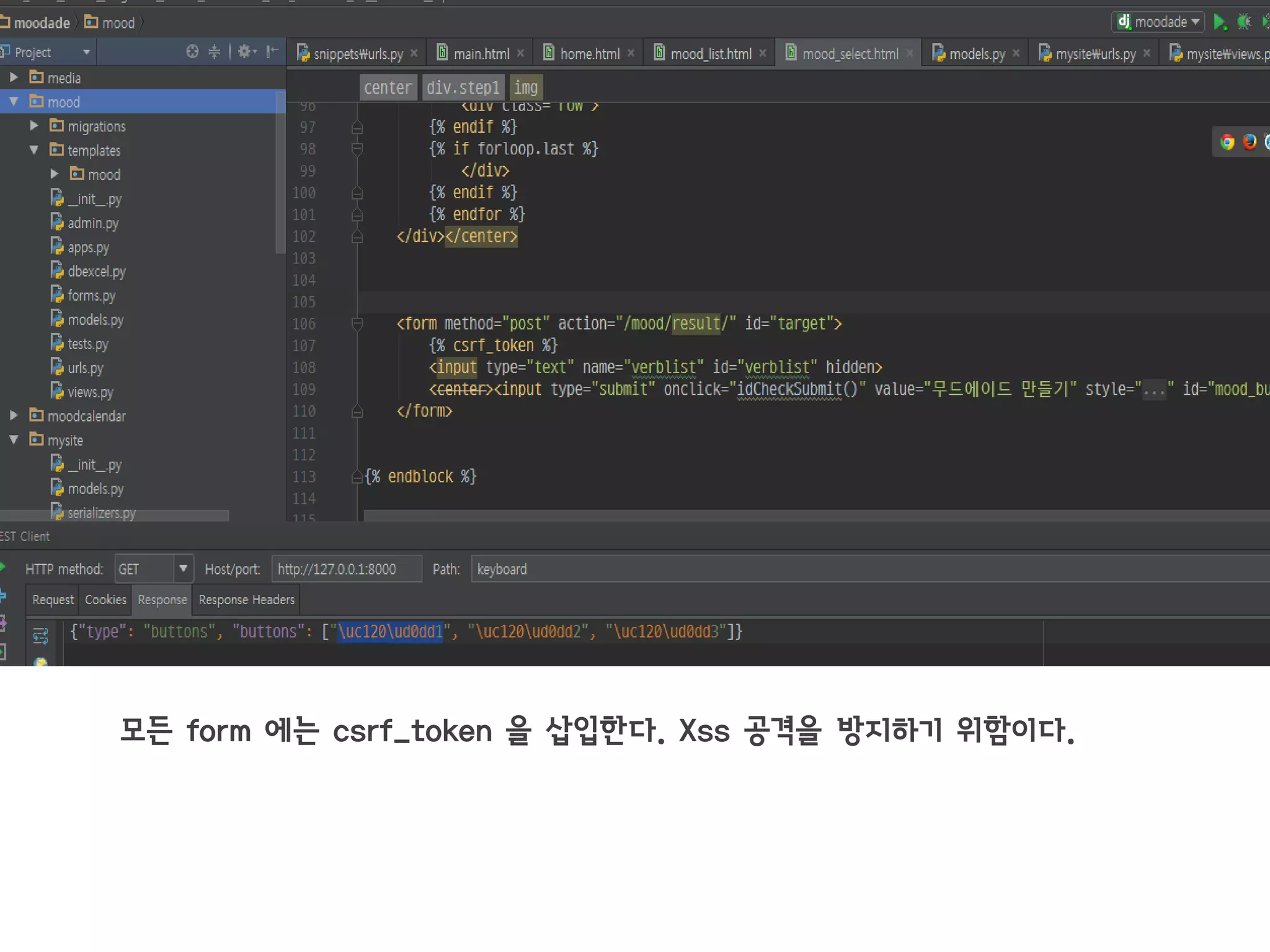Open the Response Headers tab
Viewport: 1270px width, 952px height.
[x=247, y=599]
